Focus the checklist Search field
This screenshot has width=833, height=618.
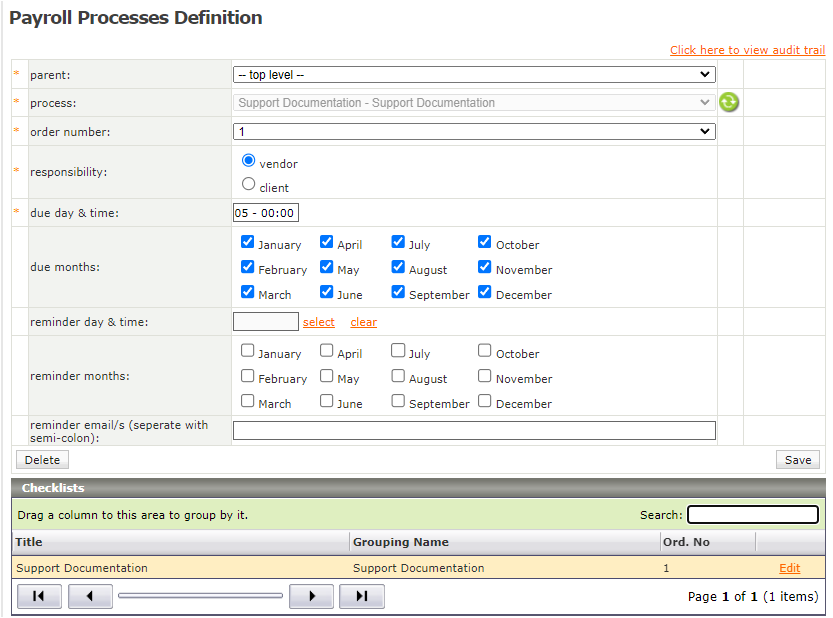tap(752, 515)
